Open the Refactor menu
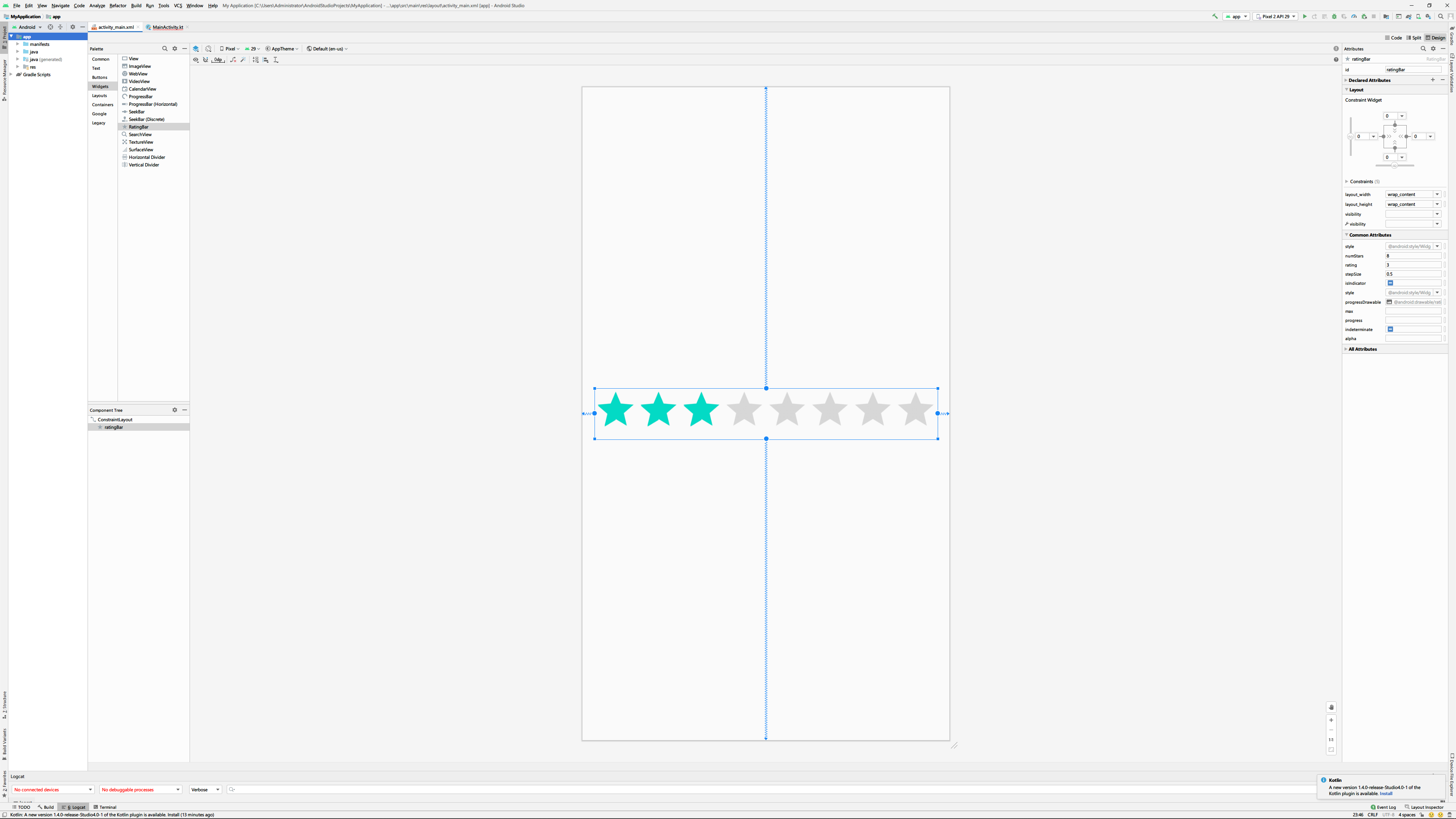This screenshot has height=819, width=1456. tap(118, 6)
